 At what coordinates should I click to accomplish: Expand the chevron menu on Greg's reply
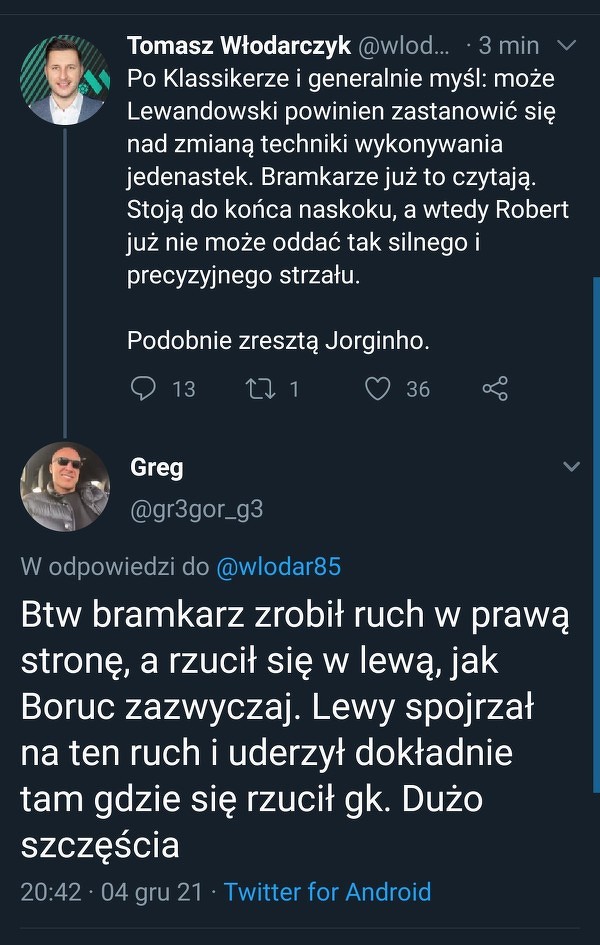pos(571,467)
